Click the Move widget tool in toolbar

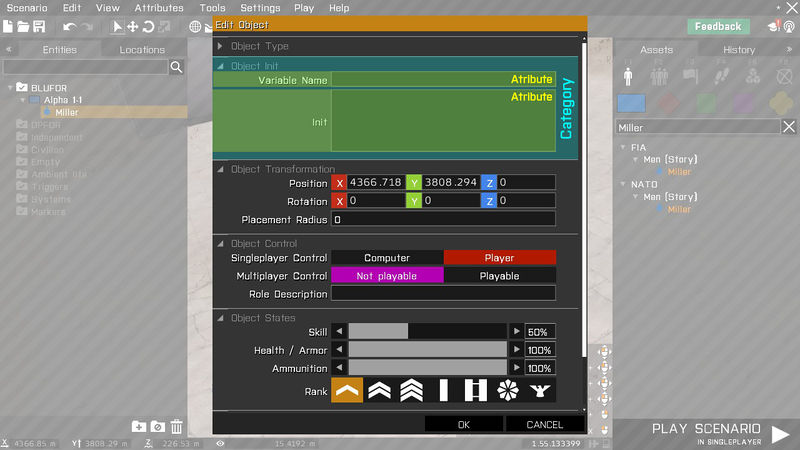(132, 26)
